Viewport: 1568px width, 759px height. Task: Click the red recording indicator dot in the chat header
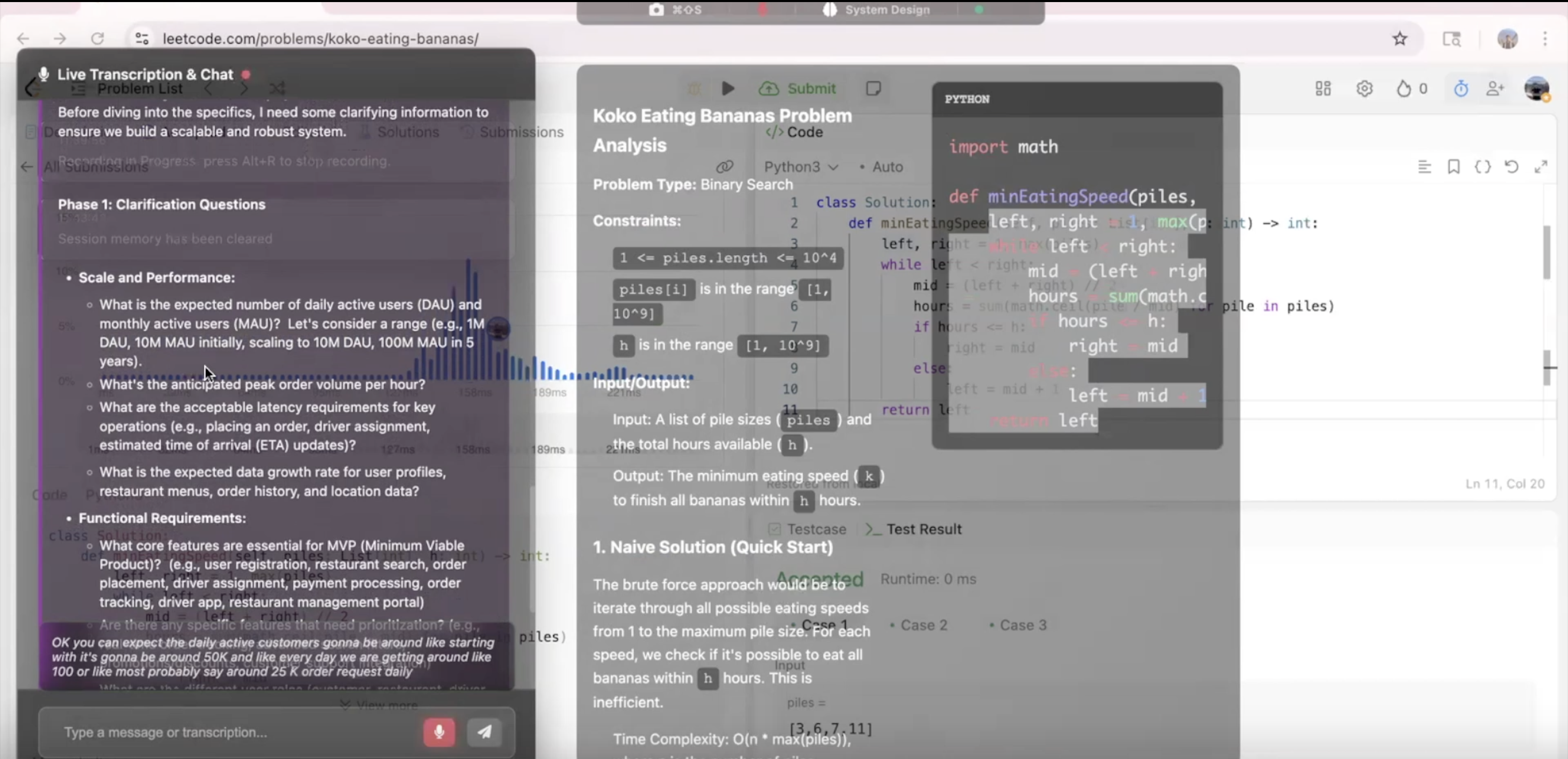click(246, 74)
